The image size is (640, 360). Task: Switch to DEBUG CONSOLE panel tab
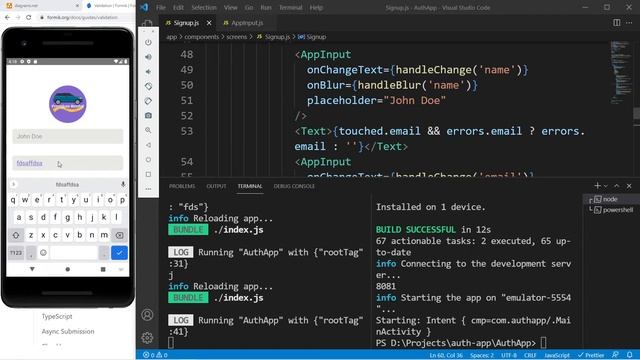click(294, 186)
